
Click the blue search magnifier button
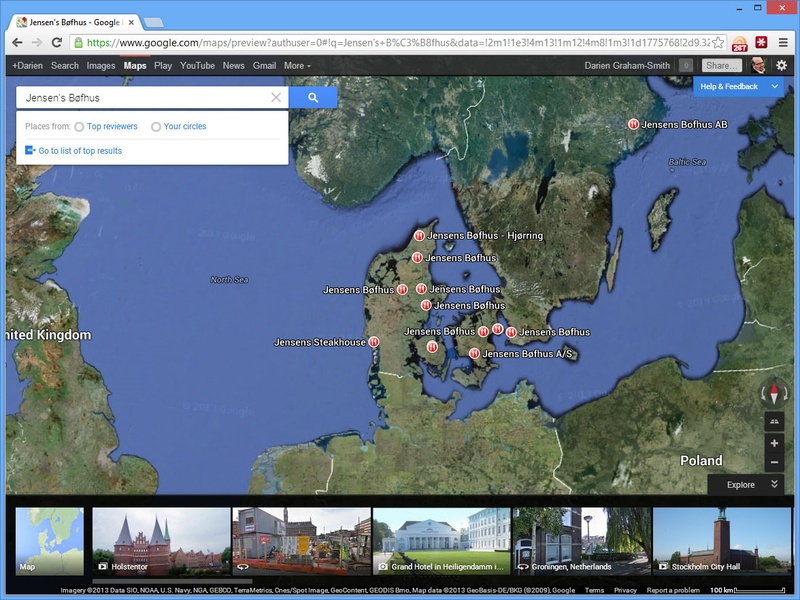click(x=313, y=97)
